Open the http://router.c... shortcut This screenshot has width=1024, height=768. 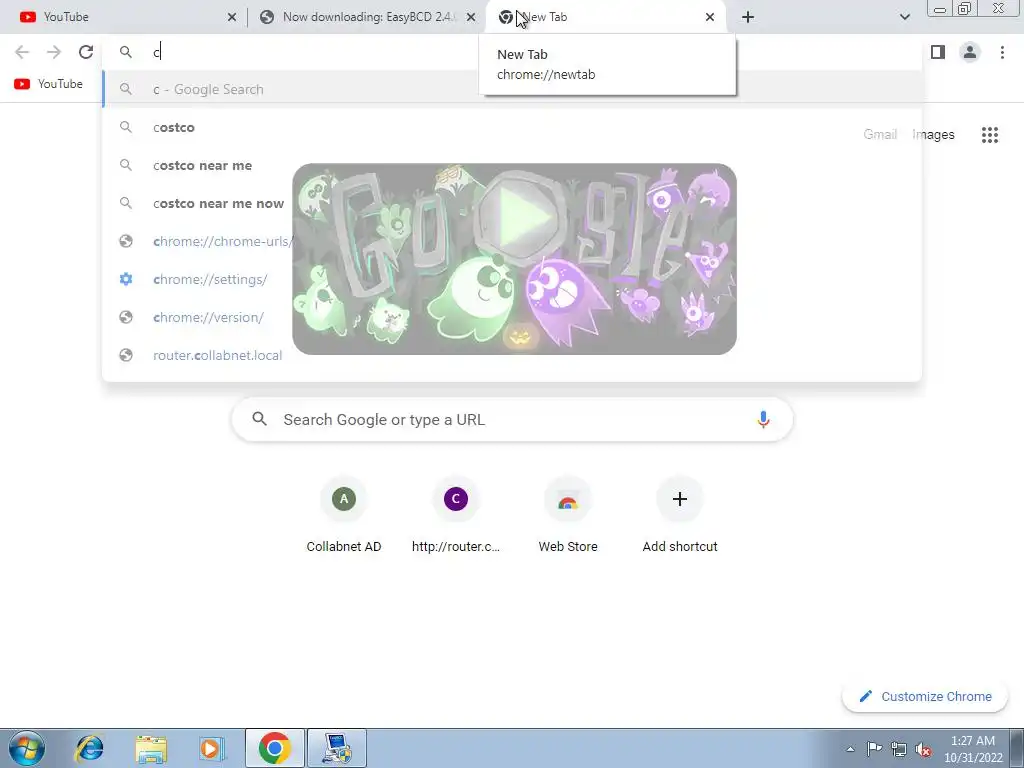456,516
